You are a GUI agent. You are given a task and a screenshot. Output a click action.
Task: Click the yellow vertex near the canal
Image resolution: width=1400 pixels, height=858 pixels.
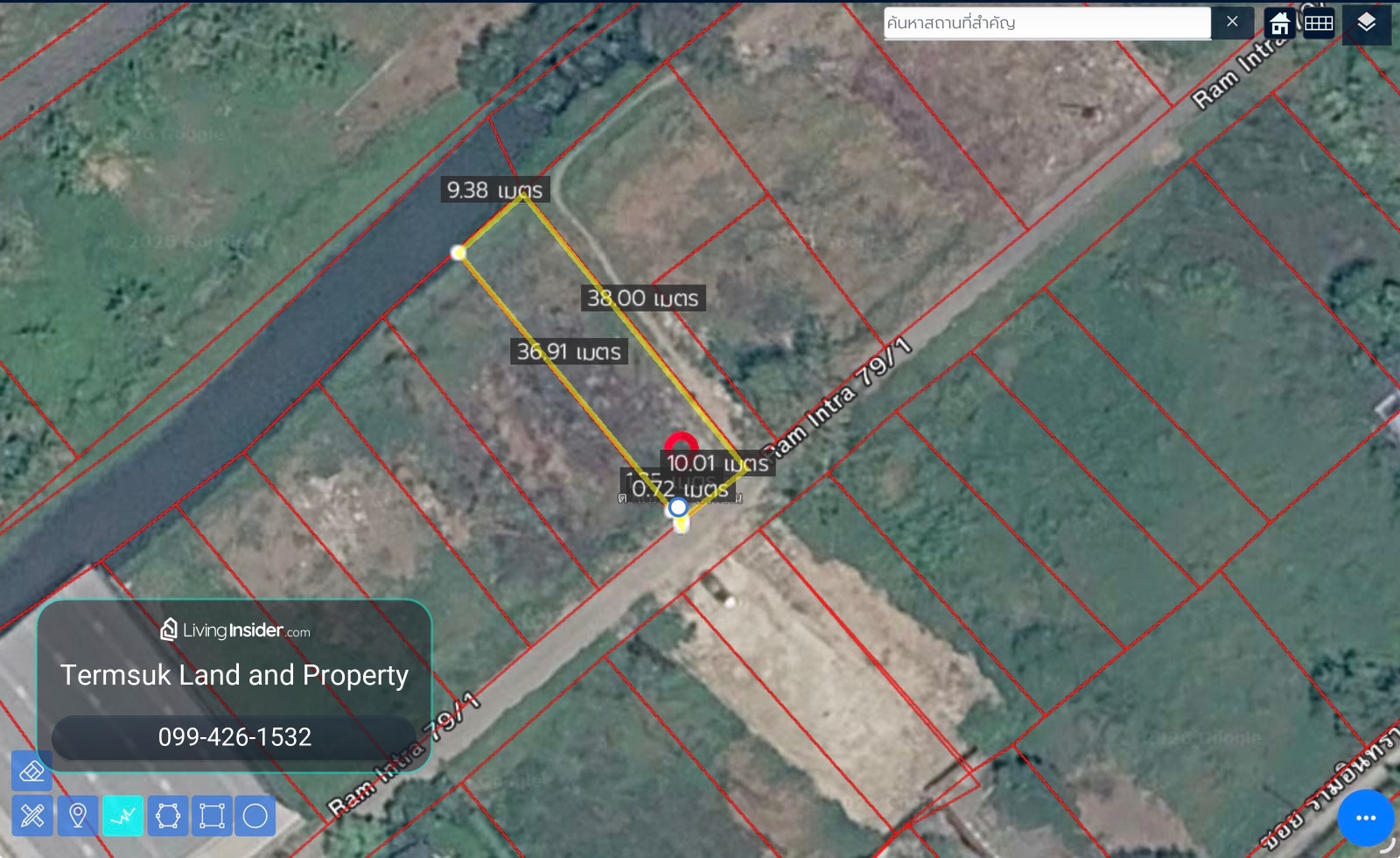coord(458,253)
